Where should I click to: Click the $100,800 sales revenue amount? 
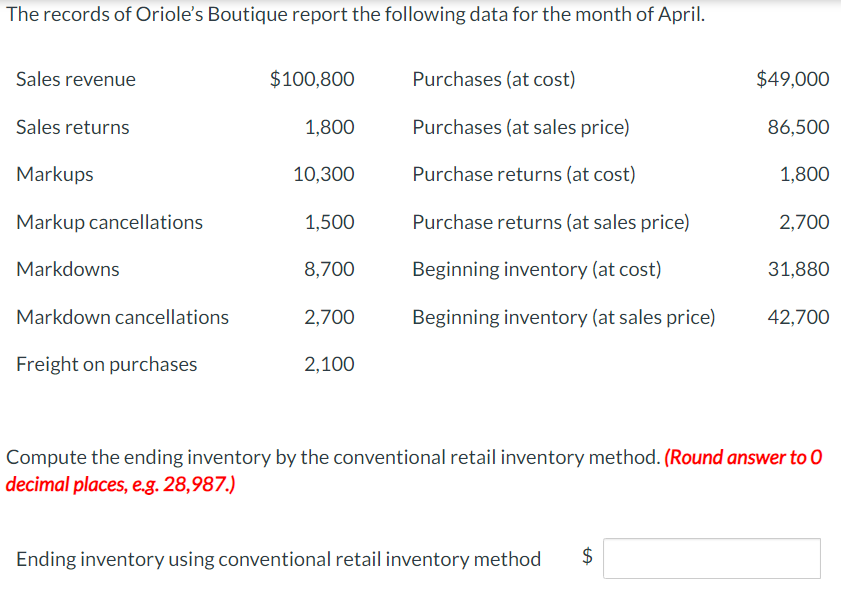click(311, 79)
